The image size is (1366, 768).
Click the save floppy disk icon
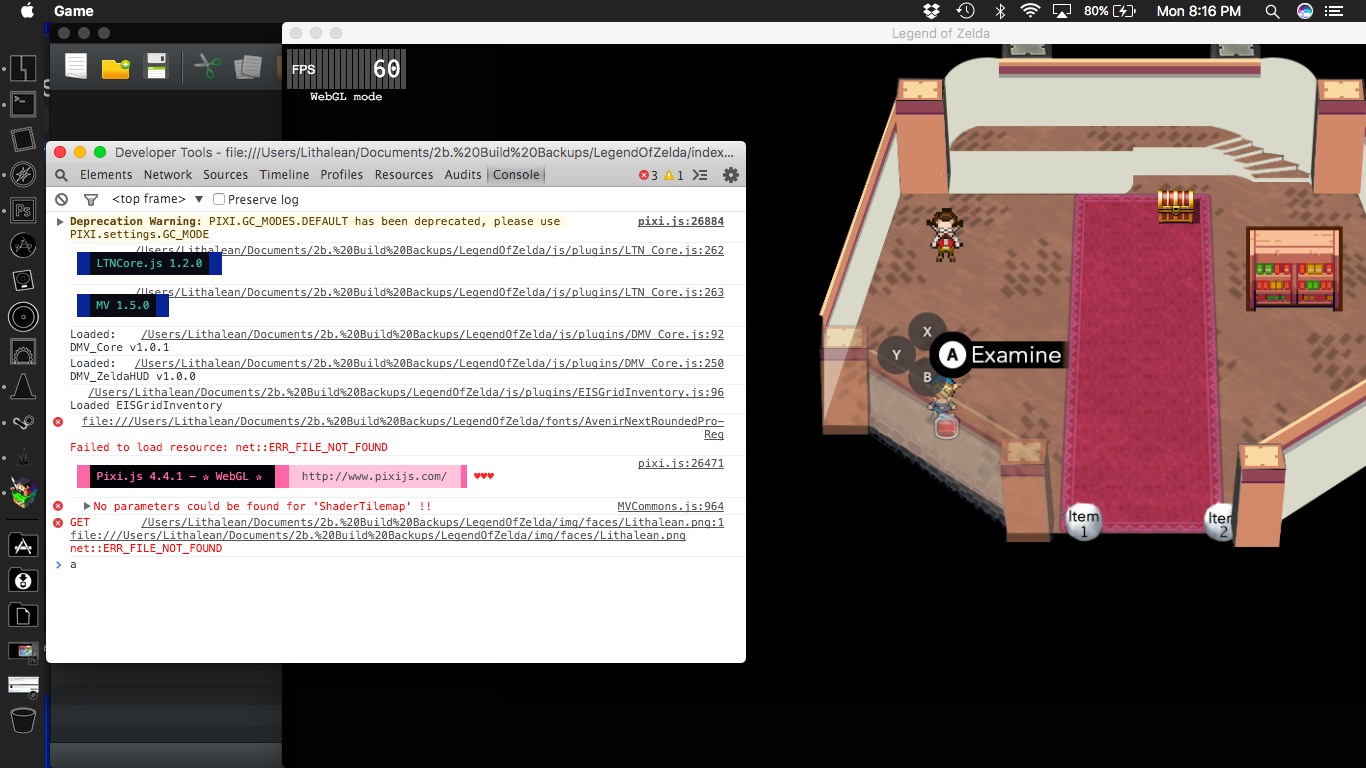click(157, 67)
